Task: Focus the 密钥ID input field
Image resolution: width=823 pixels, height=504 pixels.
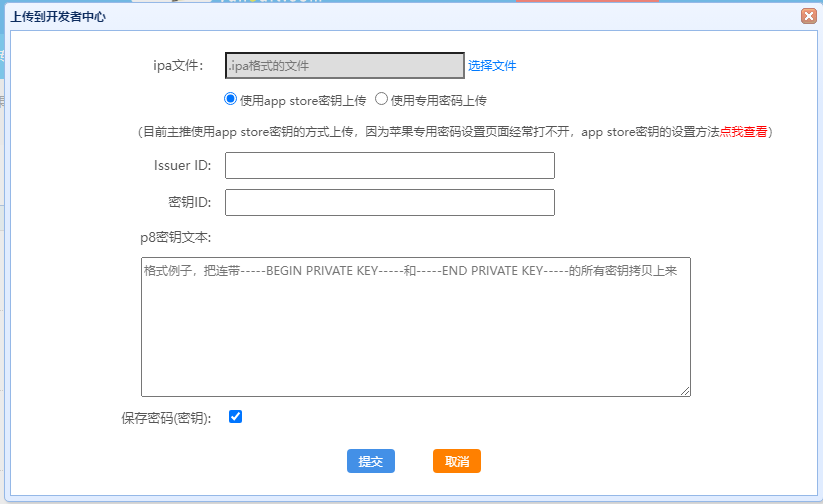Action: (x=390, y=202)
